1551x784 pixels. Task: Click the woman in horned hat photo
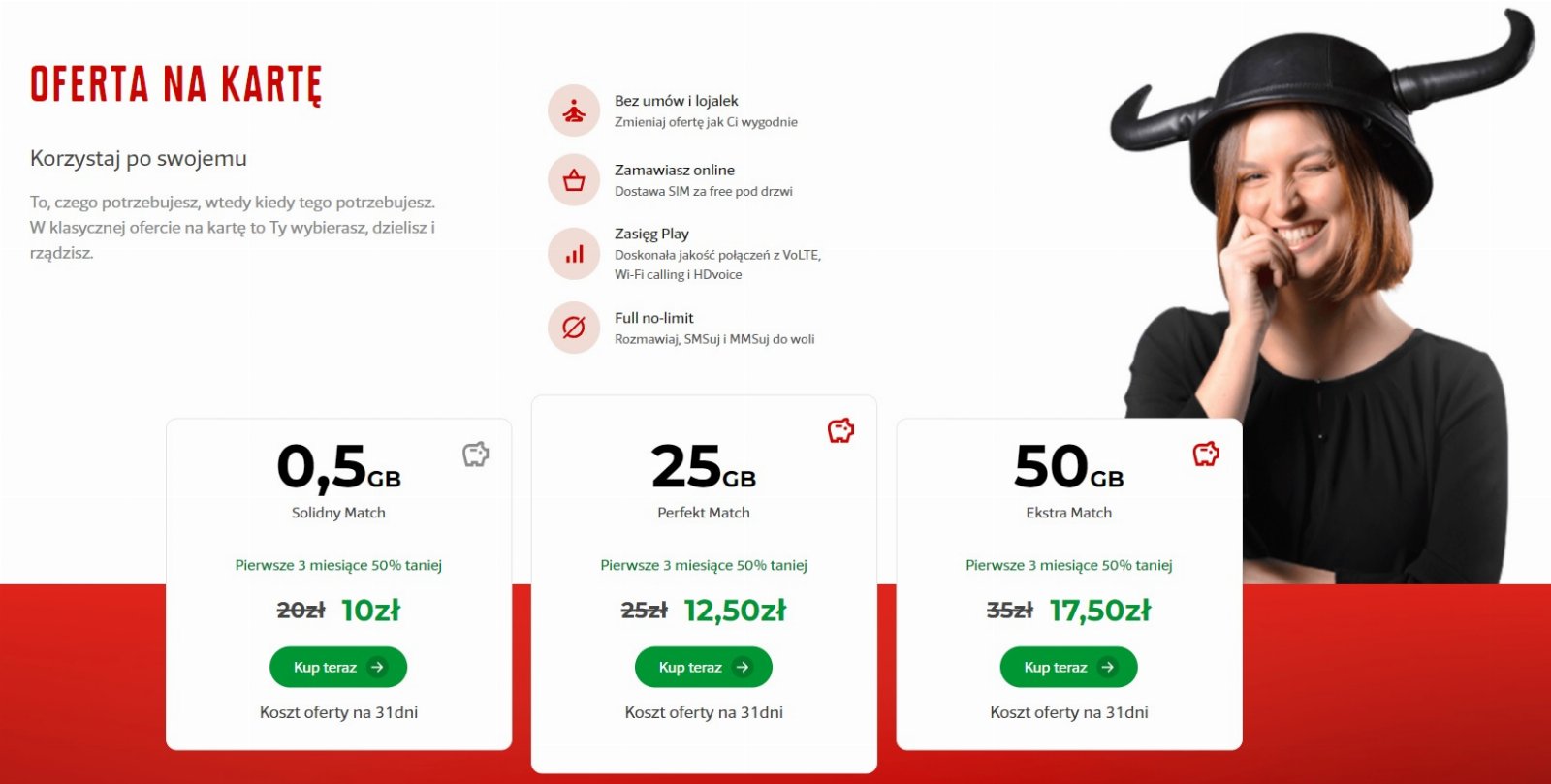click(x=1328, y=291)
